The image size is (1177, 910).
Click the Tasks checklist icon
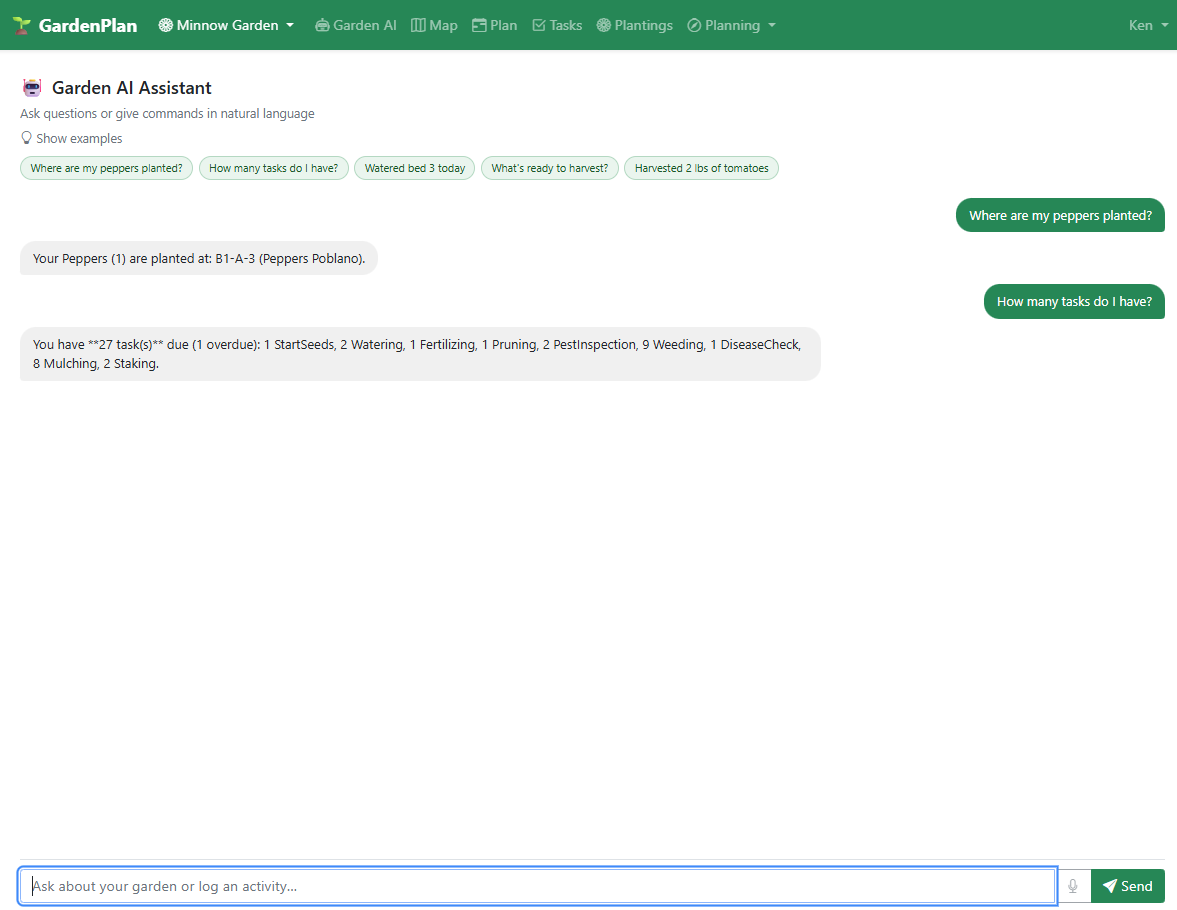[539, 24]
